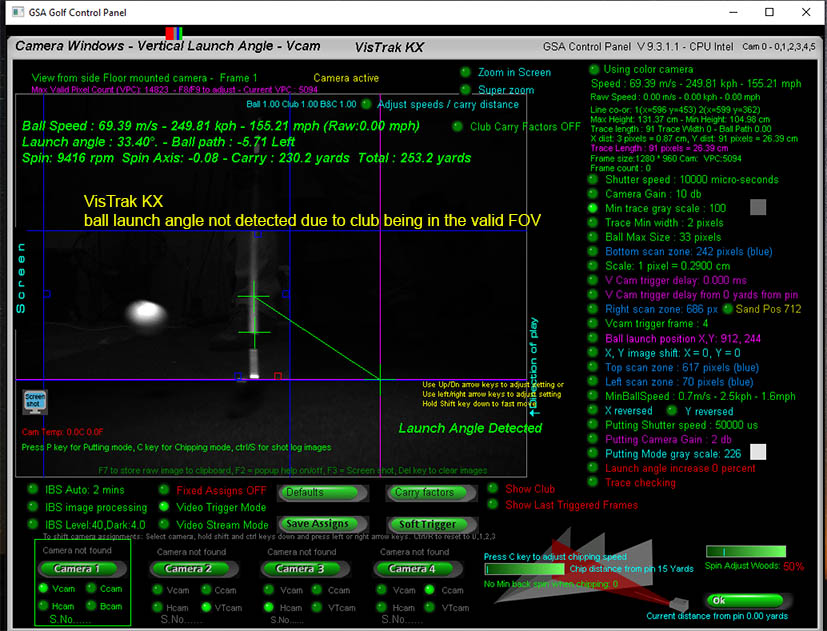This screenshot has height=631, width=827.
Task: Toggle X reversed option
Action: click(x=593, y=410)
